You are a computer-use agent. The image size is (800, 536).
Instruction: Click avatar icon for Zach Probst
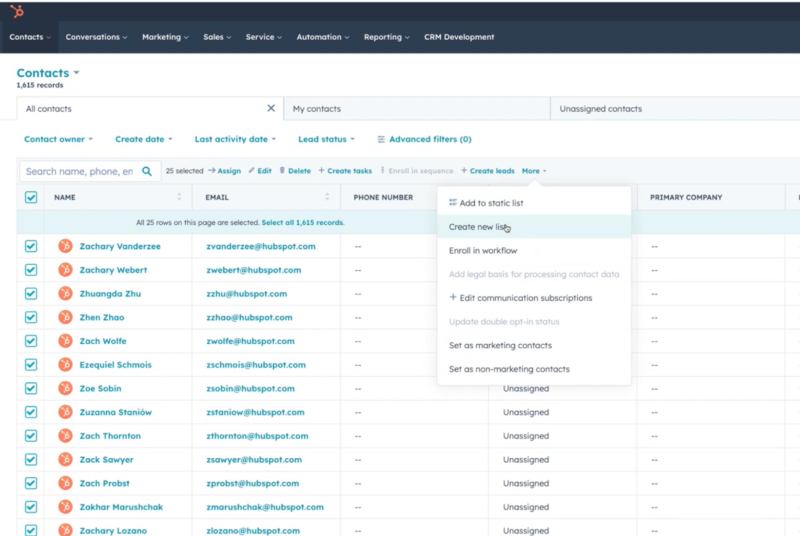click(65, 483)
